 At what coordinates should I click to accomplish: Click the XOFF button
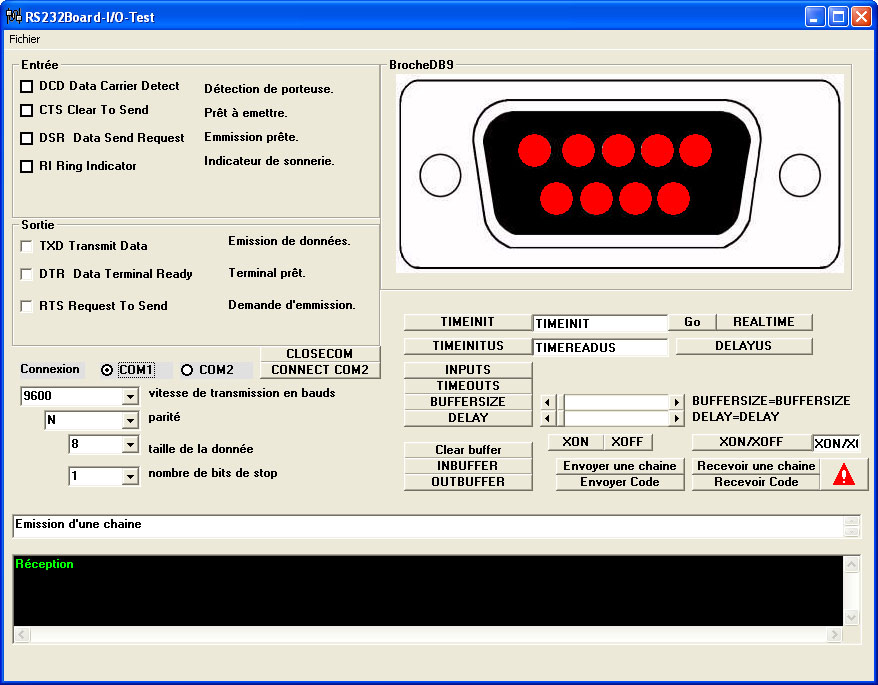[628, 442]
